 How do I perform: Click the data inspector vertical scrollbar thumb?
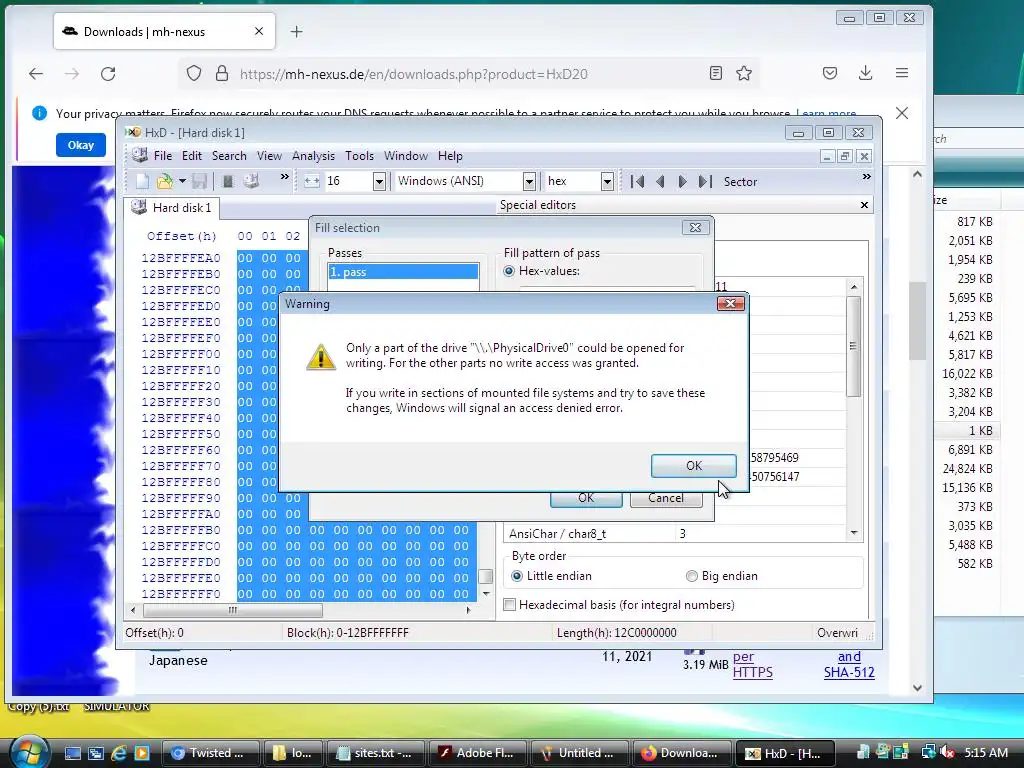point(853,346)
